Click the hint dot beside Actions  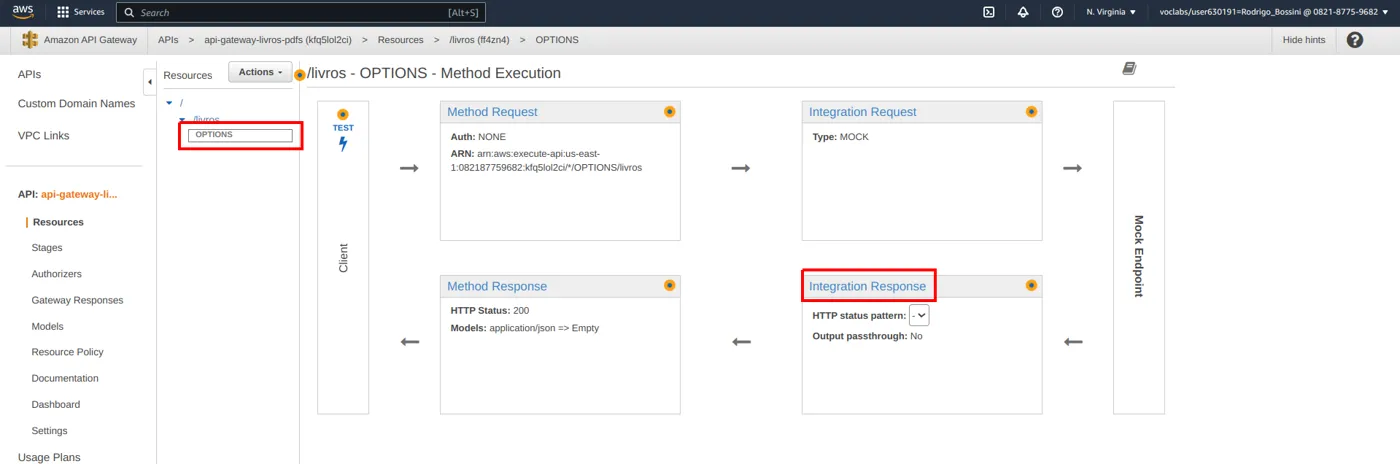299,75
